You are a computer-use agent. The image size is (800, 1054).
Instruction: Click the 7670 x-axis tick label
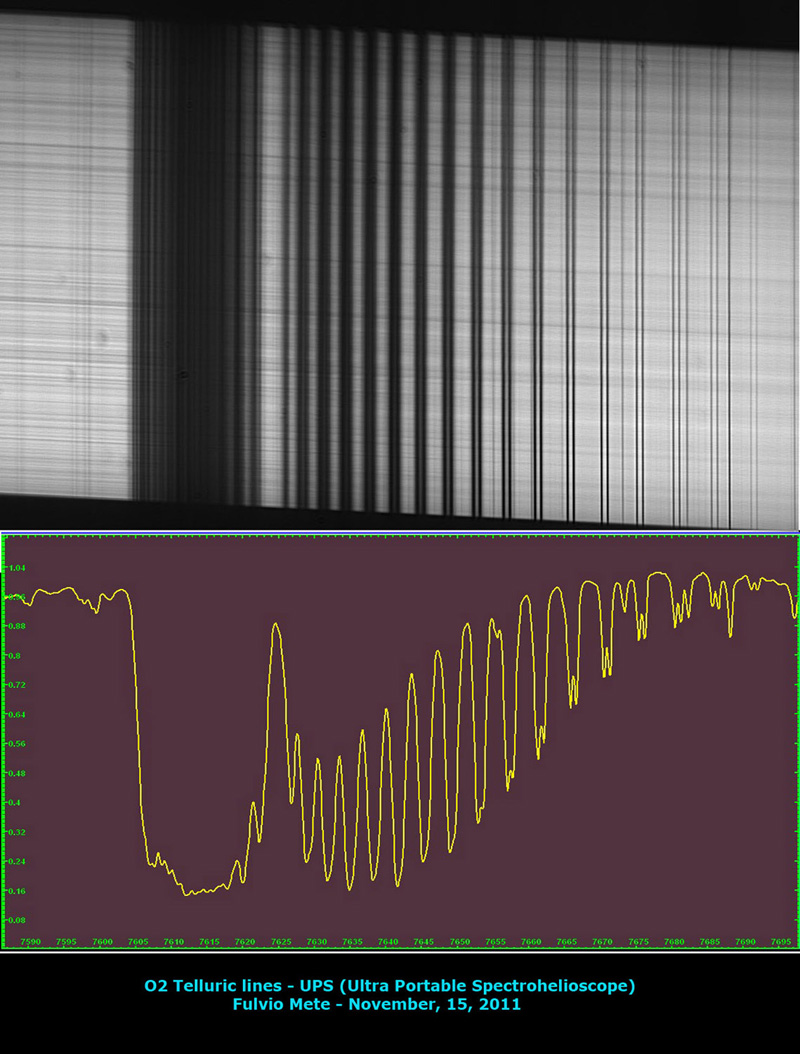602,941
